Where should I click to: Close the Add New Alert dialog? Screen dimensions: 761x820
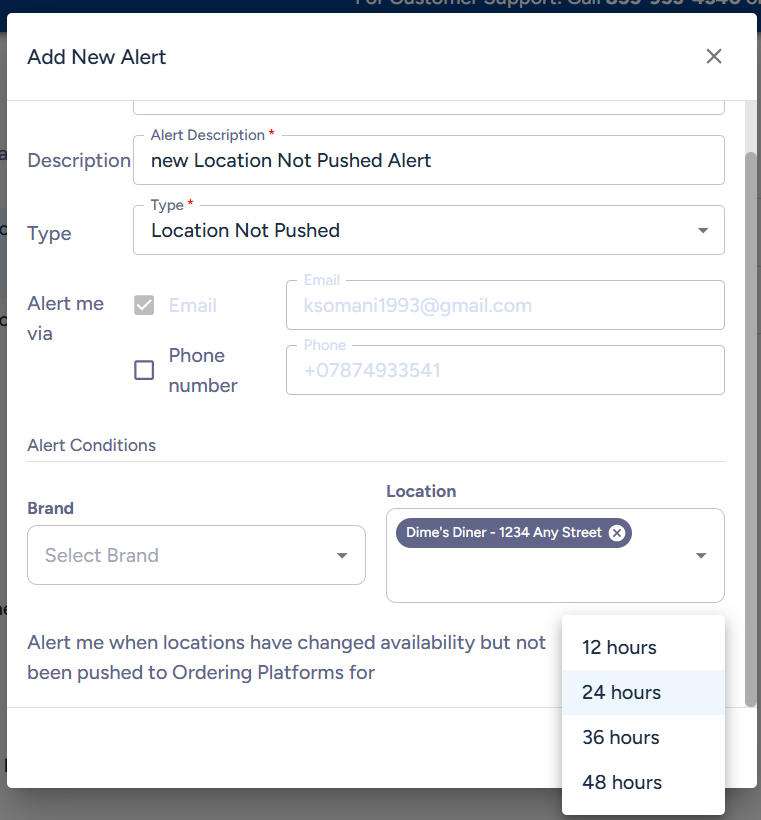click(x=714, y=57)
